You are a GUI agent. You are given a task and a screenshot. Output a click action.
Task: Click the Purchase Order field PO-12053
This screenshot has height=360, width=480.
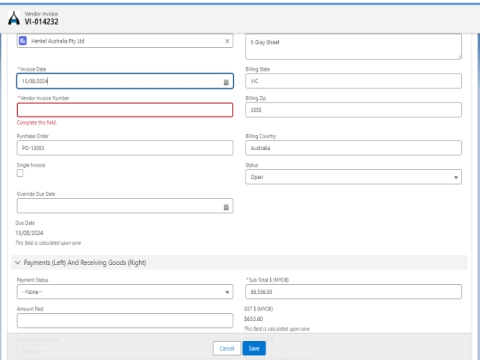(x=125, y=148)
